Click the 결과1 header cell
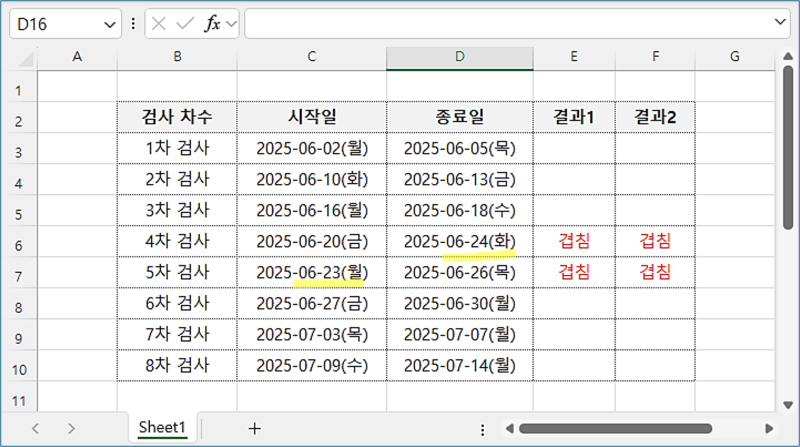800x447 pixels. (x=573, y=117)
